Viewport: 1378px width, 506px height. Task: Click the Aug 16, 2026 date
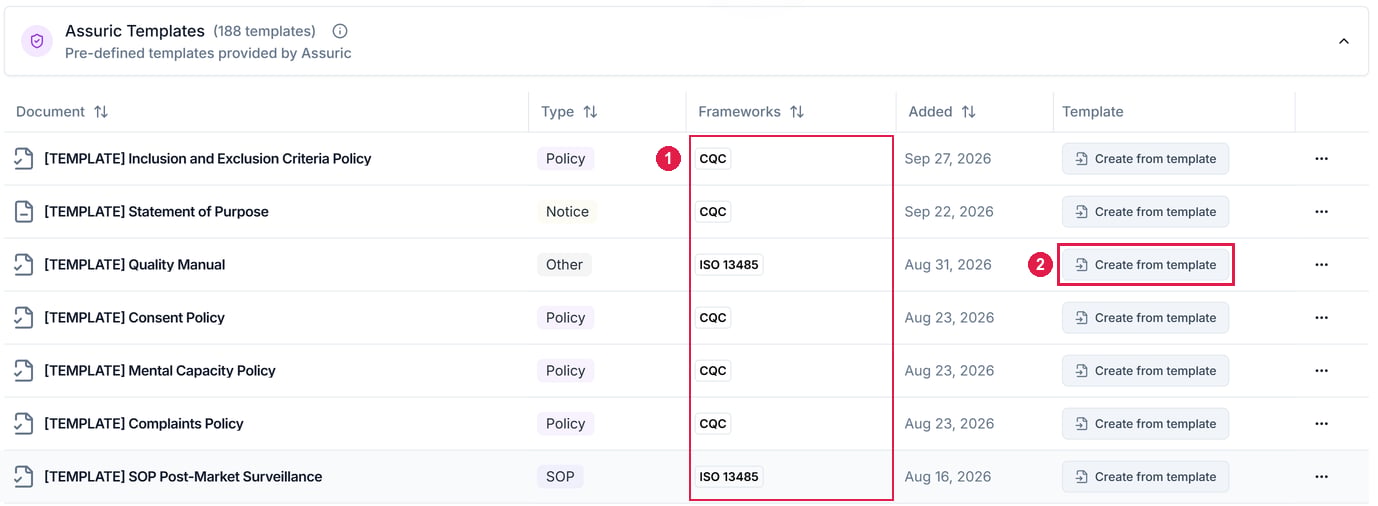click(948, 477)
